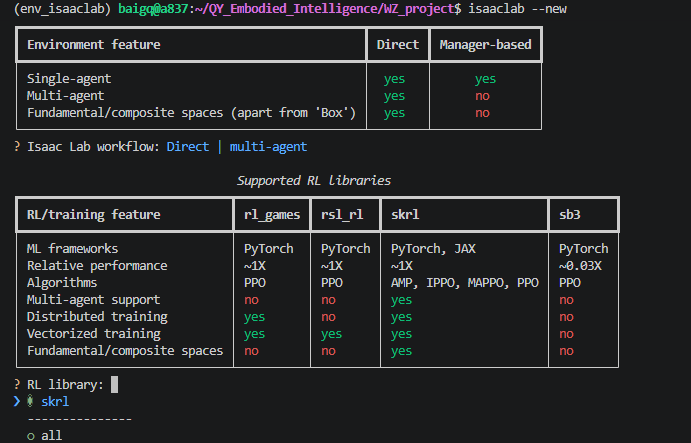Click the question mark before 'RL library:'

pyautogui.click(x=17, y=384)
